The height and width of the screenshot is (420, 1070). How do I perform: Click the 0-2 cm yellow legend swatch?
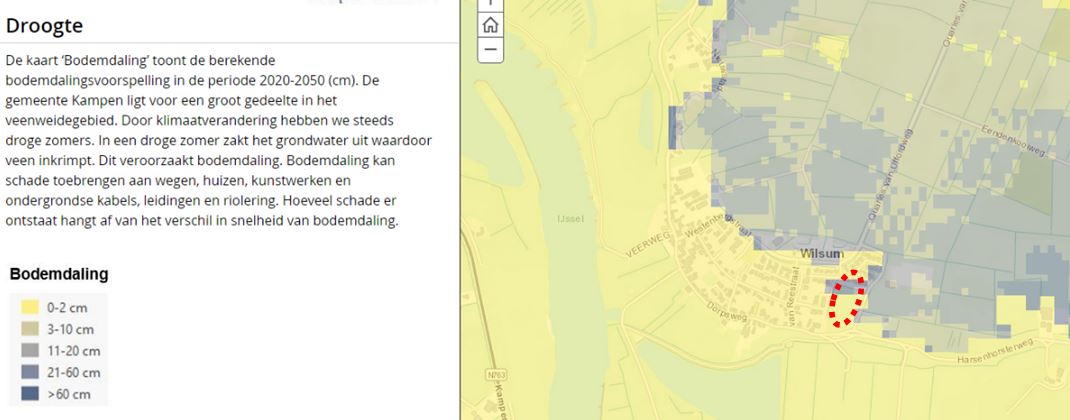(x=30, y=307)
